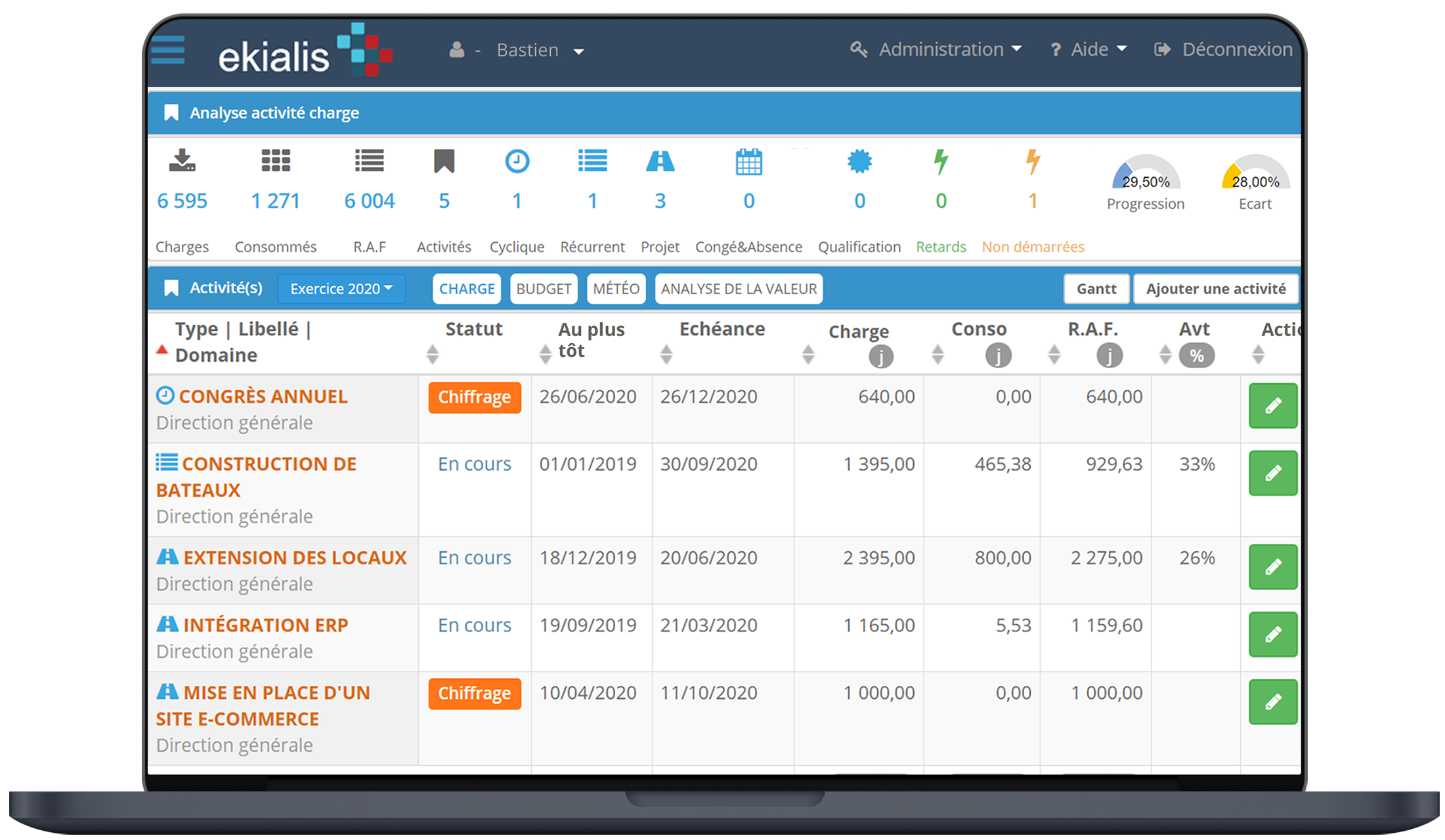Click the user profile icon beside Bastien

click(457, 50)
